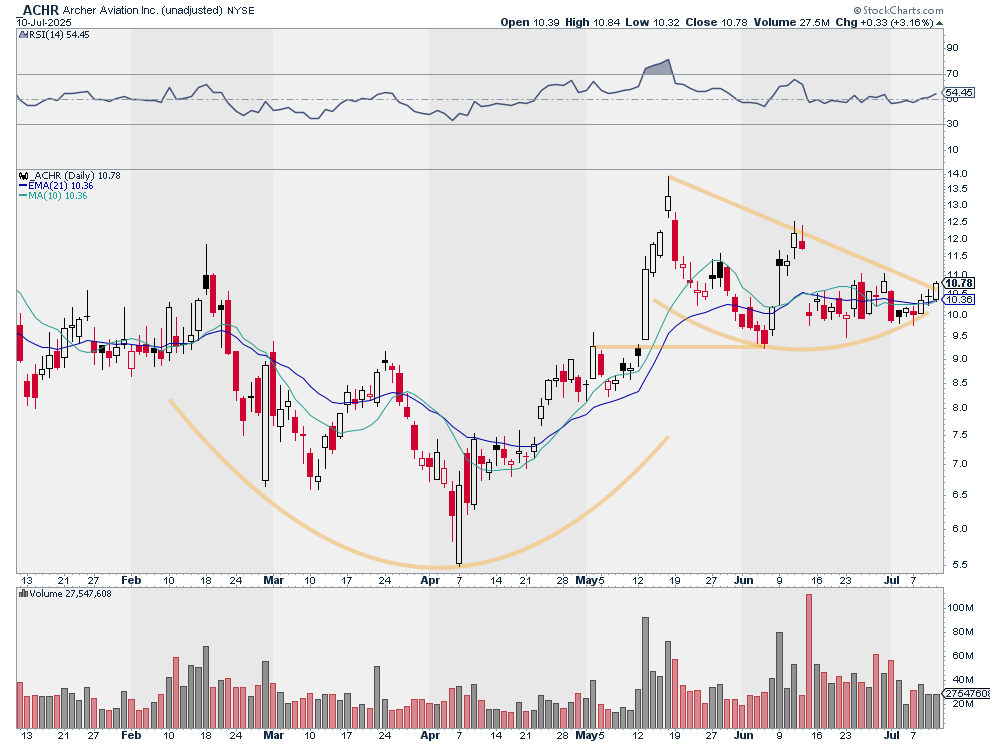Click the 14.0 price axis label
Image resolution: width=990 pixels, height=744 pixels.
coord(957,174)
